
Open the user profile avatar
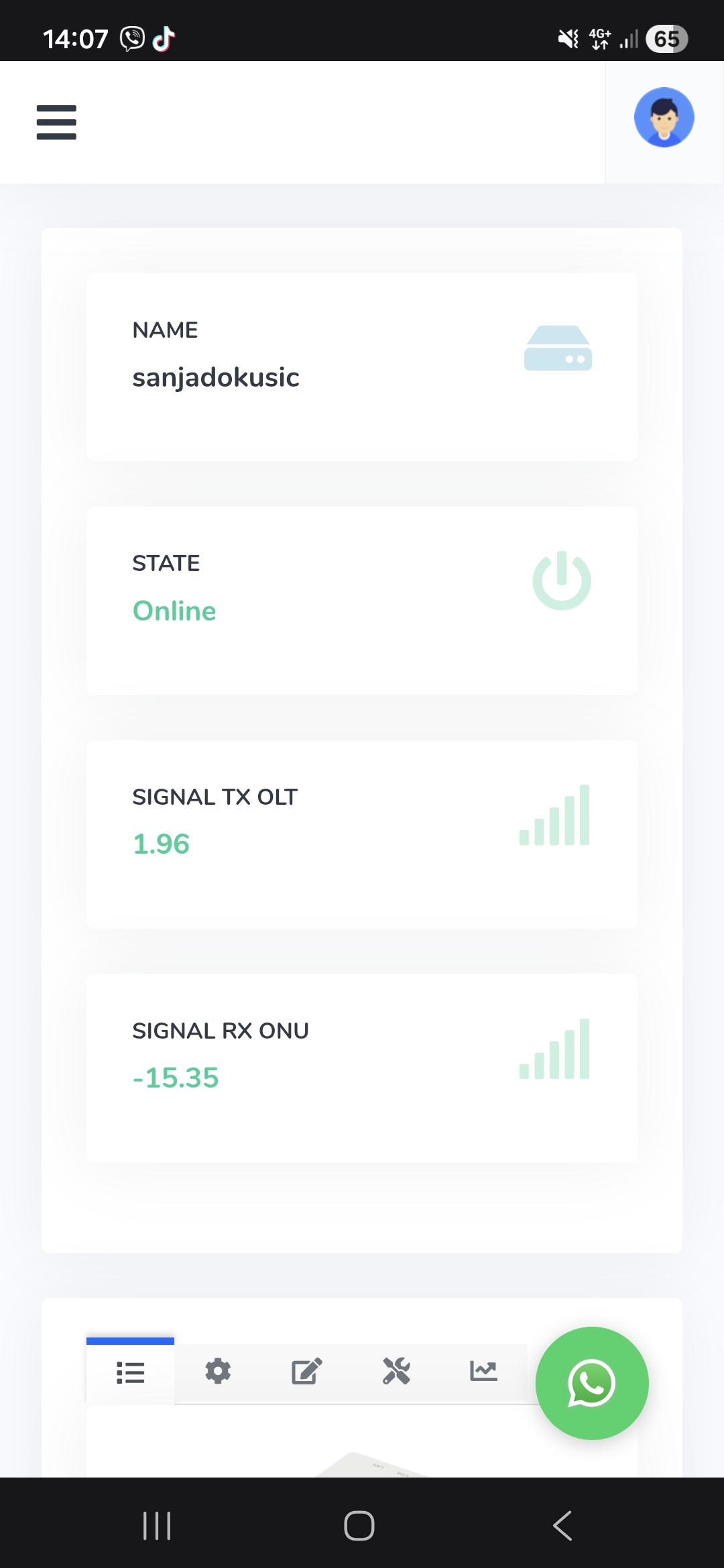[664, 117]
